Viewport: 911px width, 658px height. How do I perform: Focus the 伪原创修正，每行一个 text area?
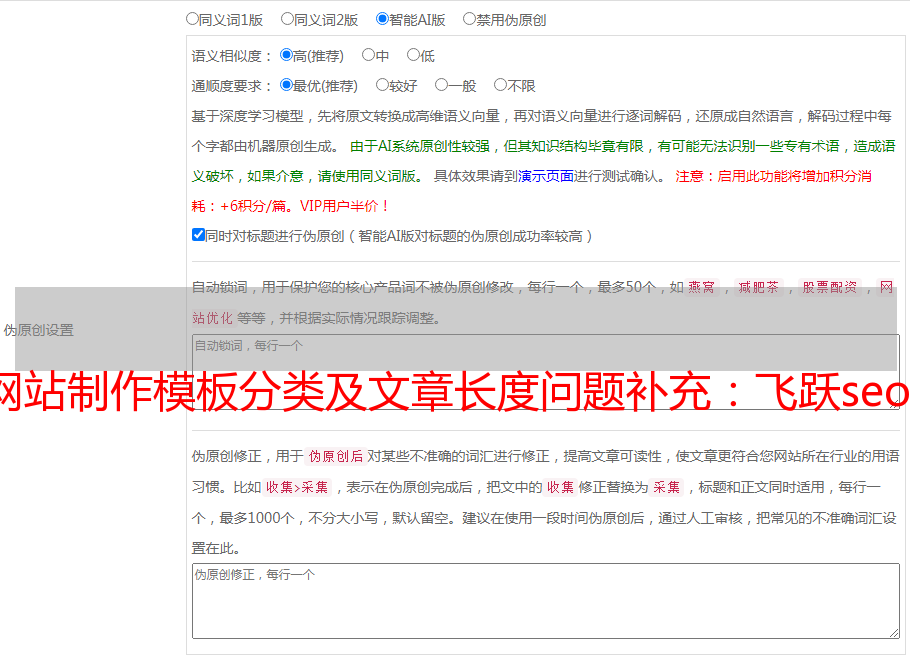(x=546, y=601)
